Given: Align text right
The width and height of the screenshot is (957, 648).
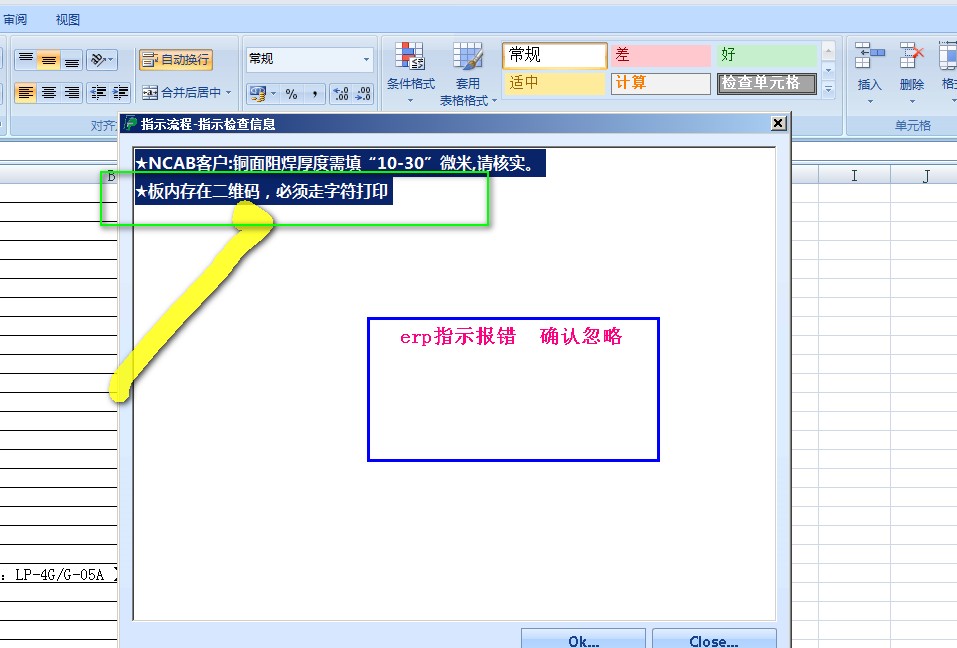Looking at the screenshot, I should click(x=71, y=93).
